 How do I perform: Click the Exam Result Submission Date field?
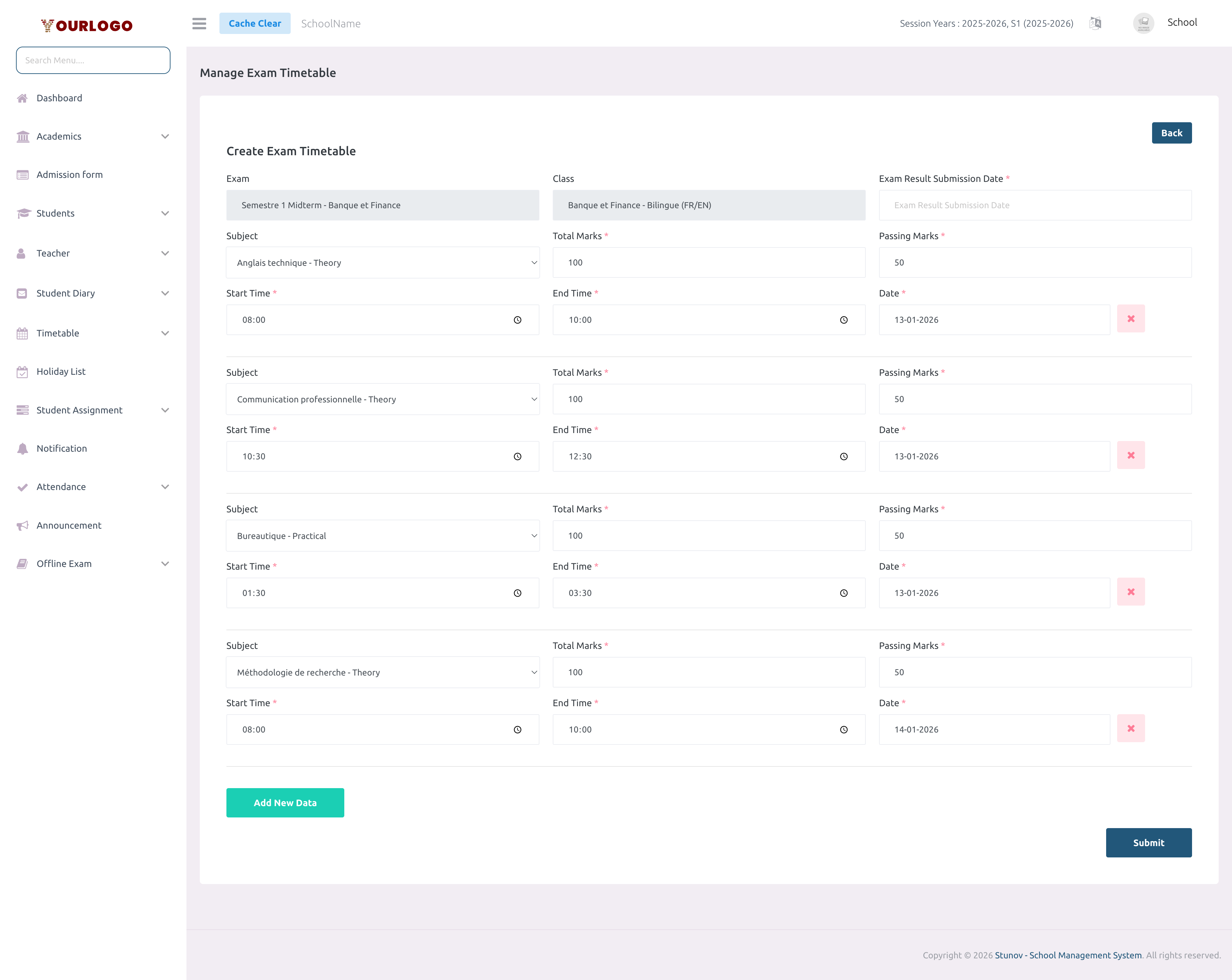1034,205
